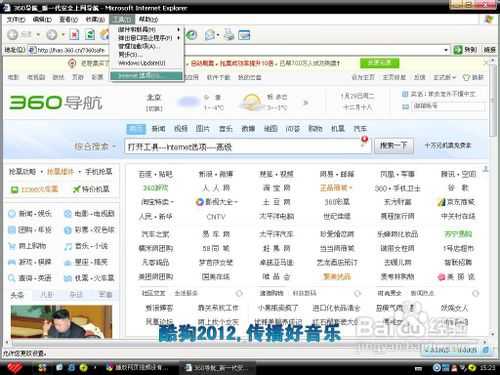Open the 编辑(E) menu

click(x=42, y=19)
